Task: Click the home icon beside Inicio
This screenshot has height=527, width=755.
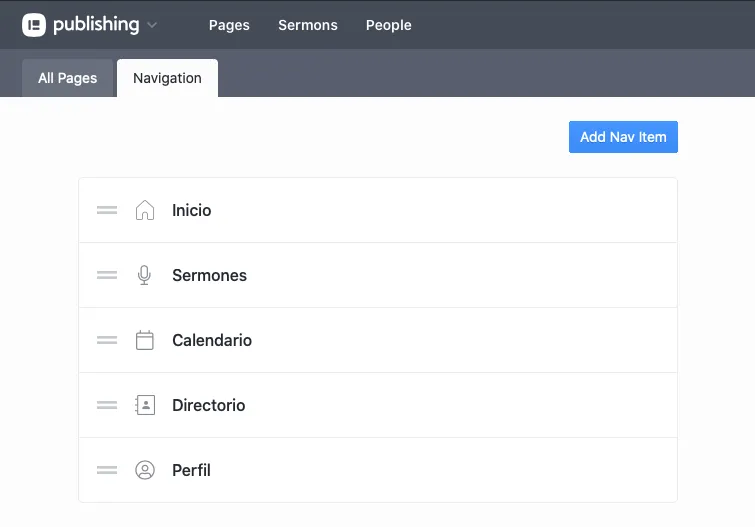Action: pos(145,210)
